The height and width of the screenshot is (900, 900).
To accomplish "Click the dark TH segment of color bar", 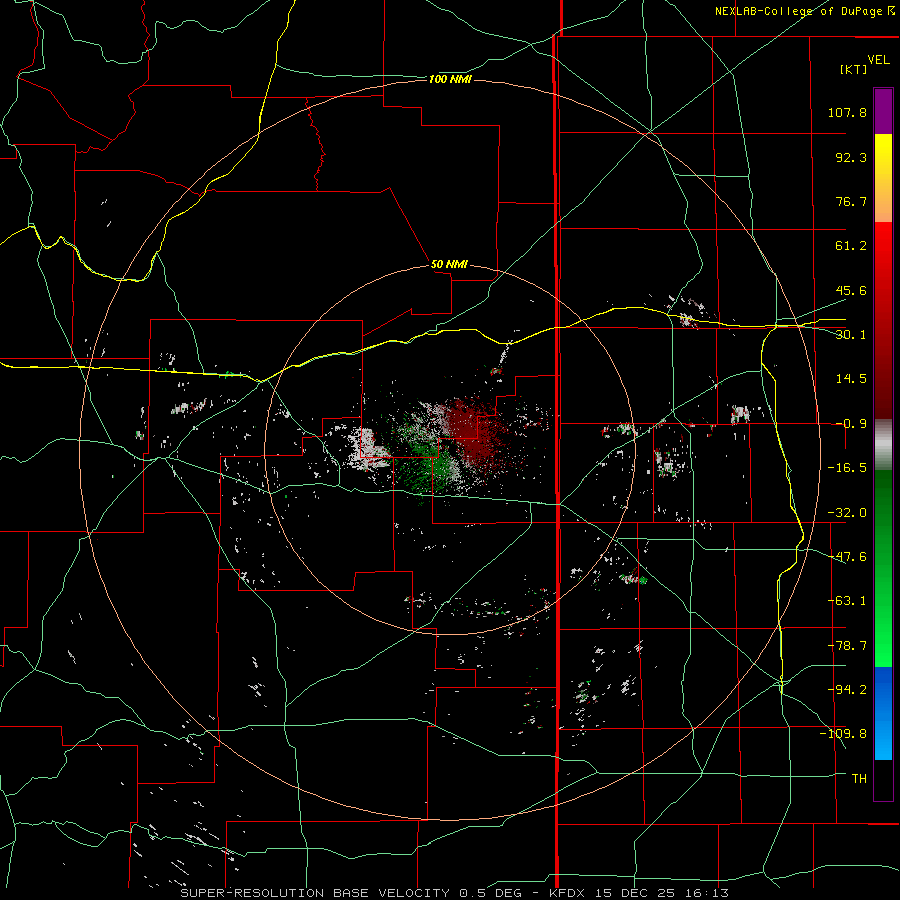I will (883, 780).
